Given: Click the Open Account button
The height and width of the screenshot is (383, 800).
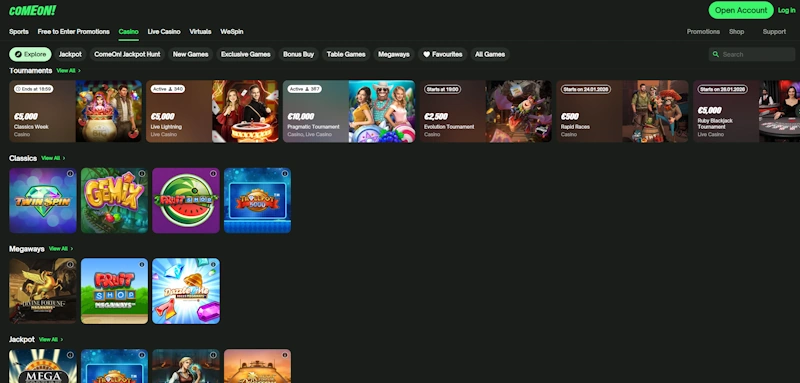Looking at the screenshot, I should (x=741, y=10).
